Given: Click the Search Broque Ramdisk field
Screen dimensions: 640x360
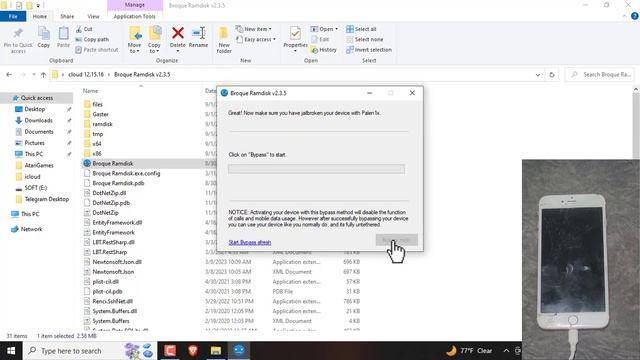Looking at the screenshot, I should (x=600, y=74).
